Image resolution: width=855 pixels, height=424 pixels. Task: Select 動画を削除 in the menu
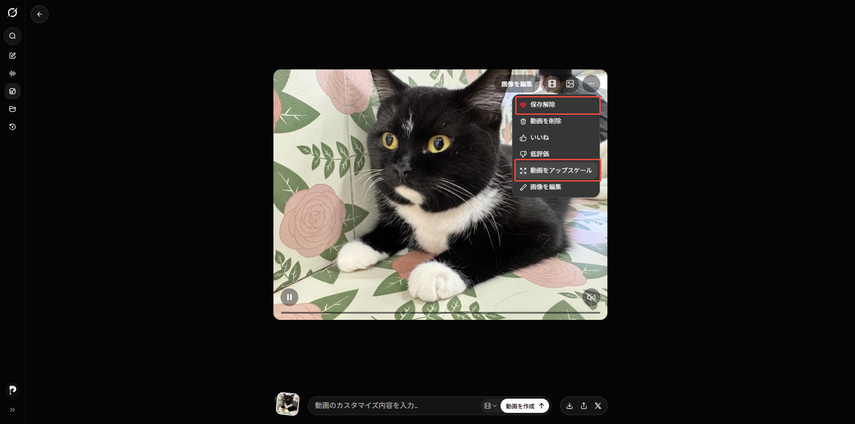click(557, 122)
